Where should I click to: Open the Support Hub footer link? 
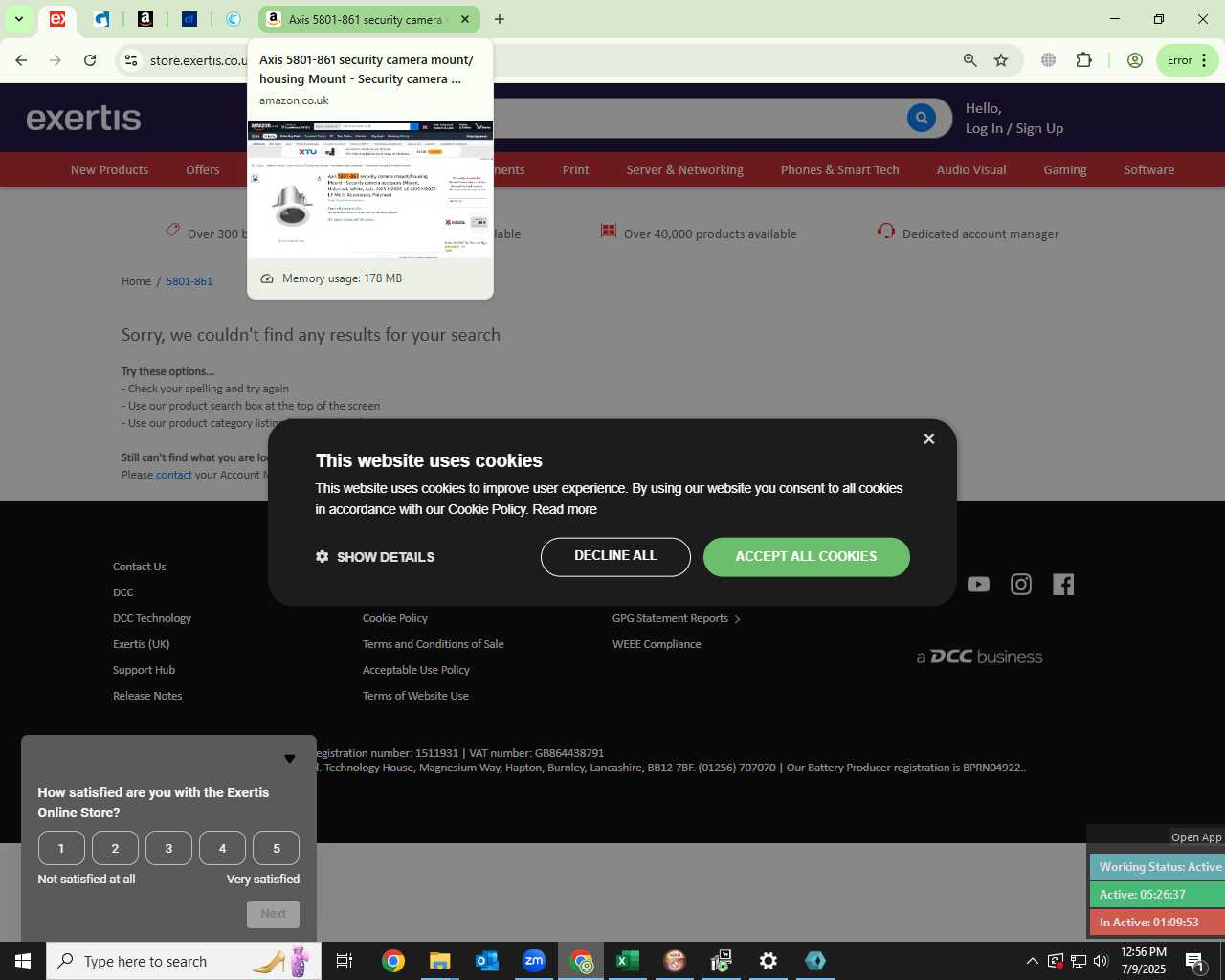[x=144, y=670]
